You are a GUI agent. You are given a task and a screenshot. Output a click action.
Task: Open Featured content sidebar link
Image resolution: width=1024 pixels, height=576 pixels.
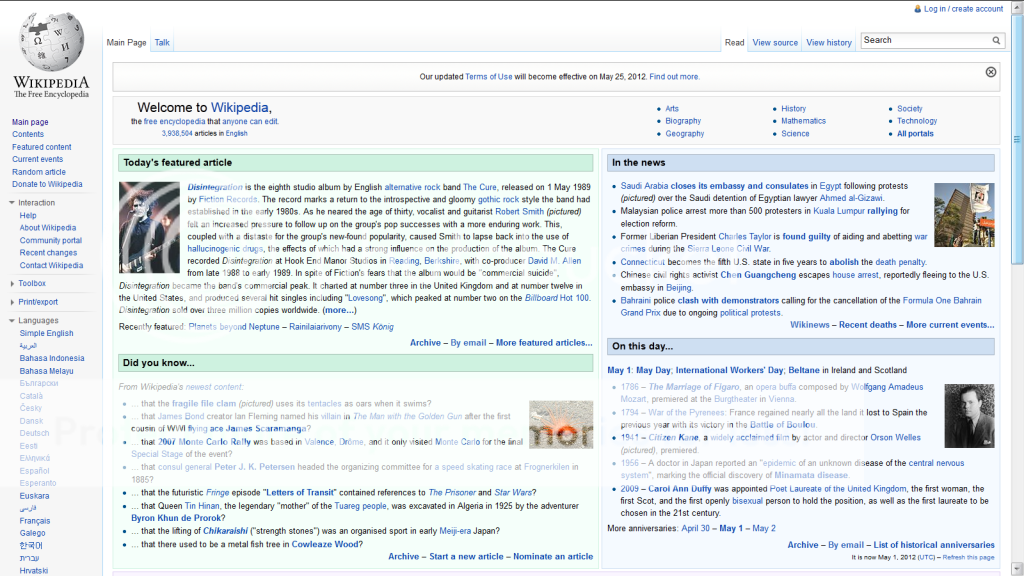[42, 147]
